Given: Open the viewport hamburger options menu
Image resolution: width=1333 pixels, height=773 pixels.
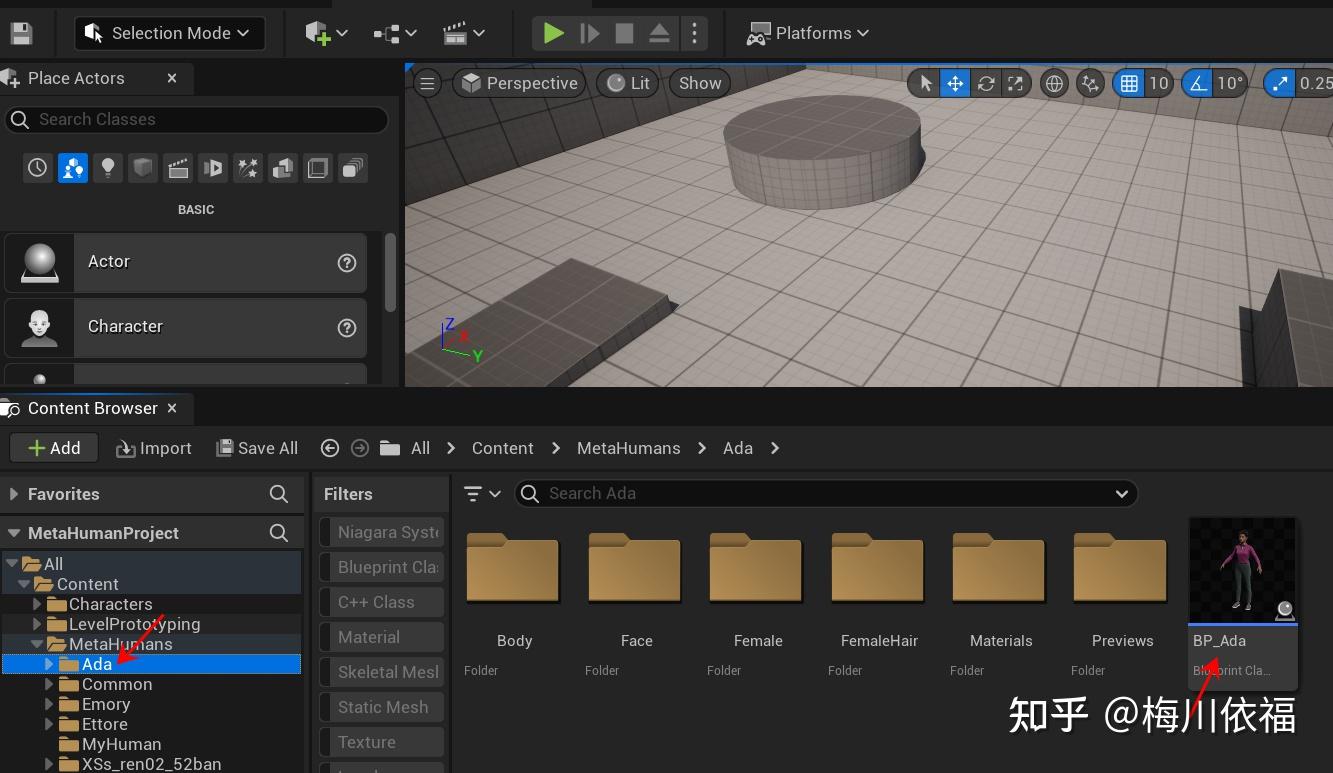Looking at the screenshot, I should pyautogui.click(x=427, y=83).
